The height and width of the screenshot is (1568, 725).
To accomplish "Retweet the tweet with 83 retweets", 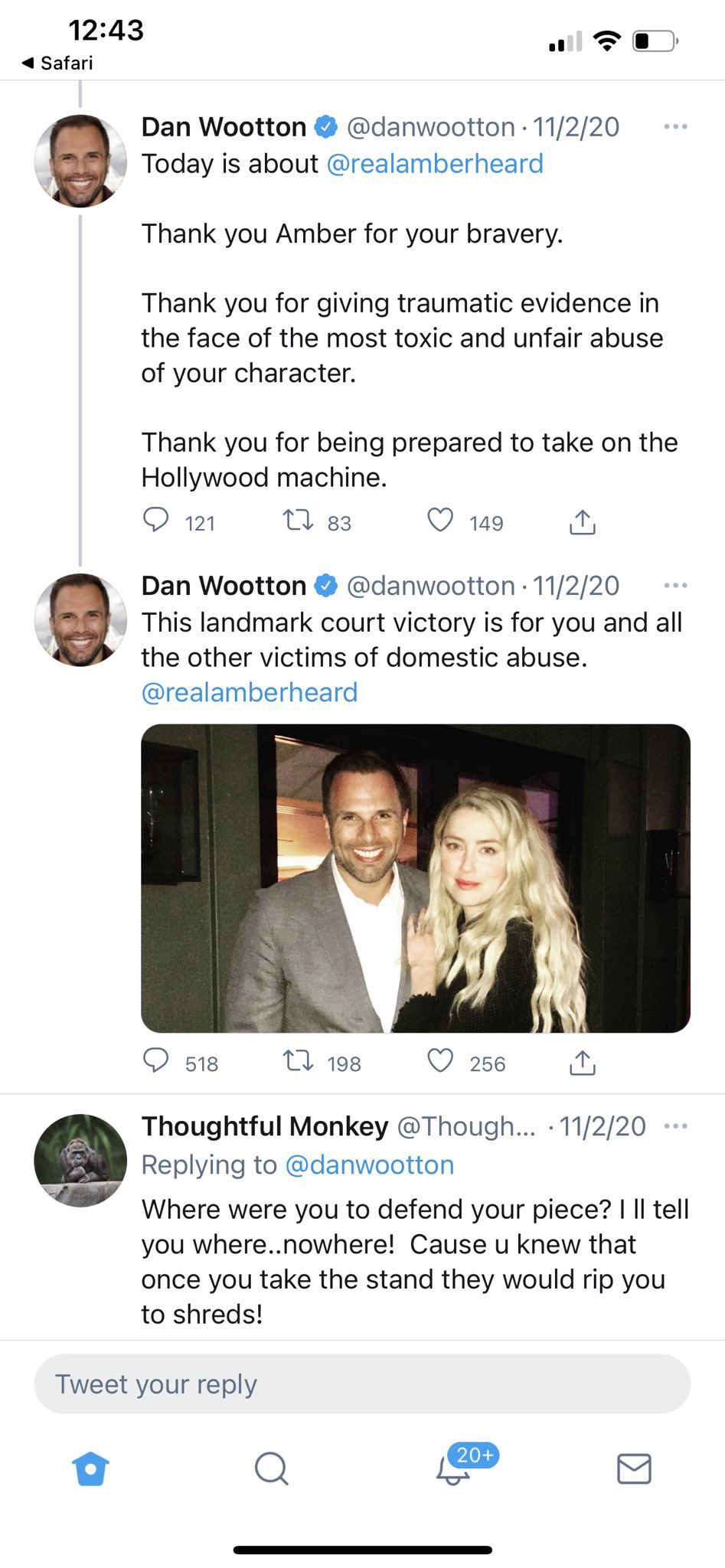I will (x=298, y=521).
